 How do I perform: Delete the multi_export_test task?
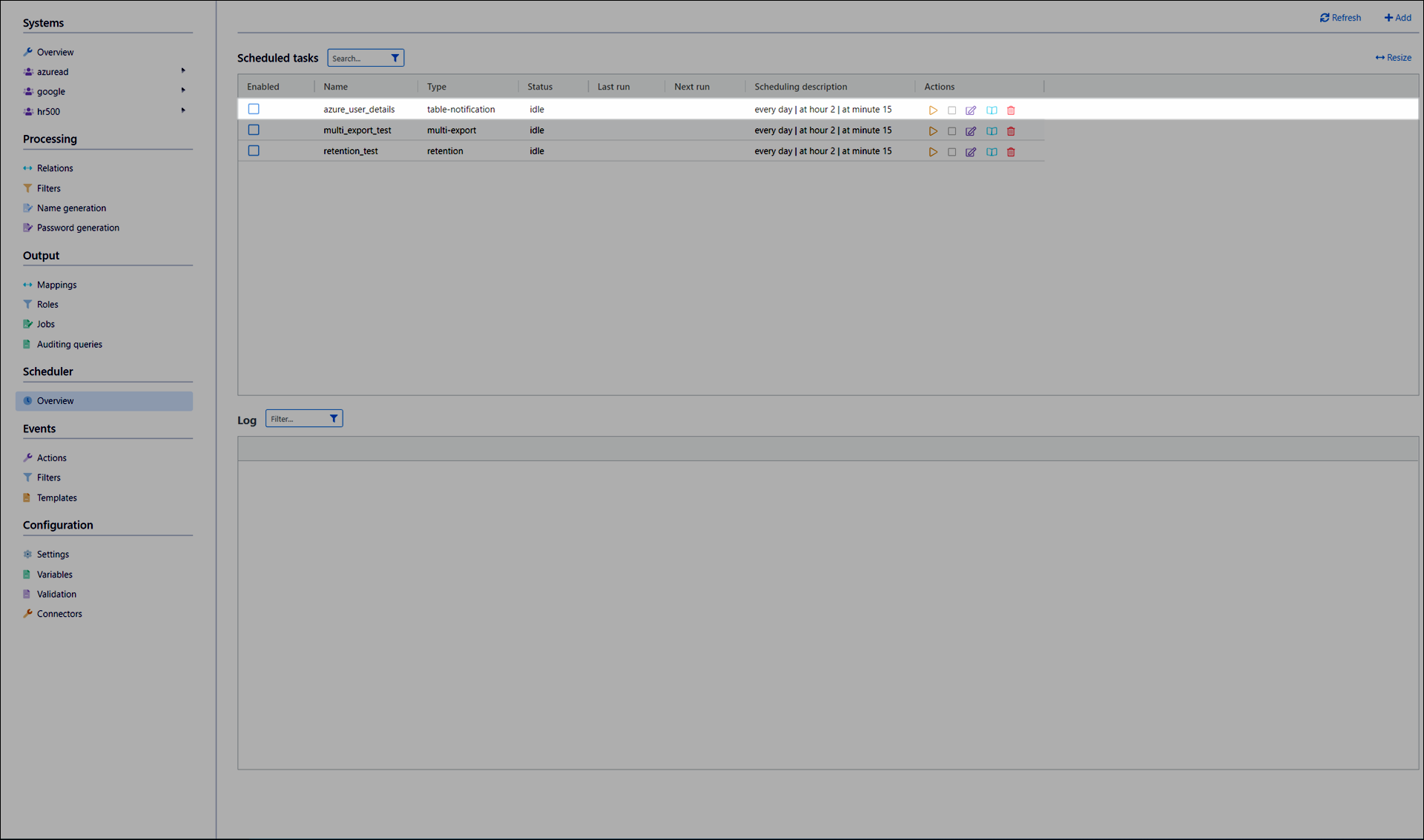pyautogui.click(x=1011, y=131)
